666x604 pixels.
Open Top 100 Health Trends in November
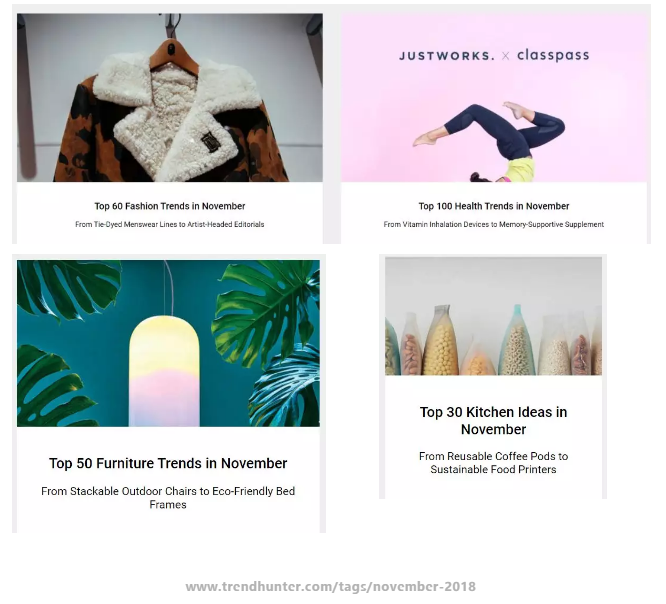(x=494, y=206)
